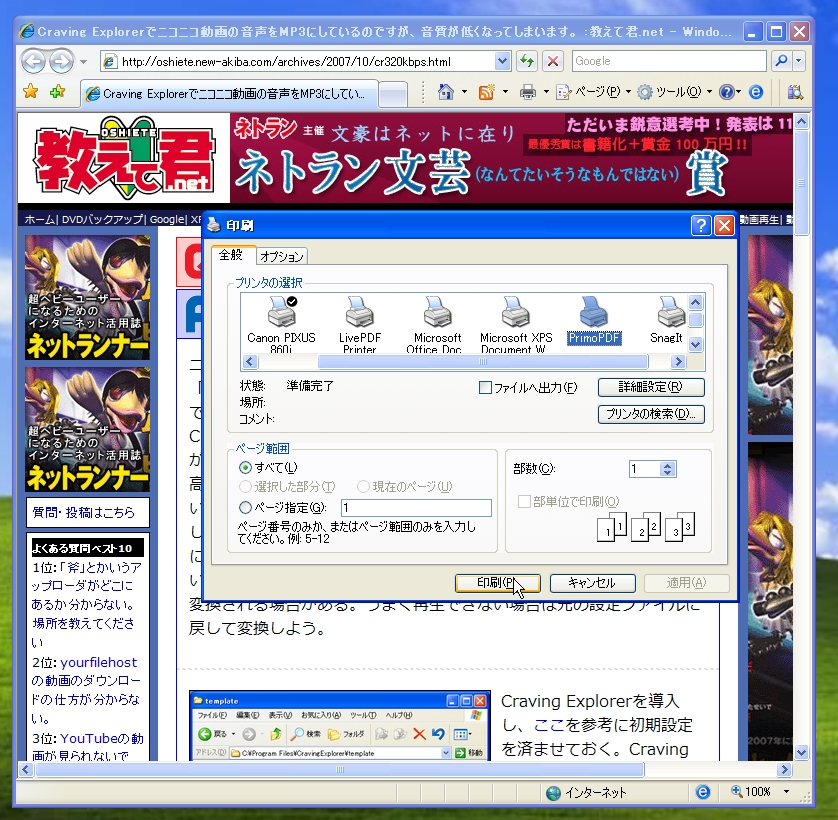Stop page loading with the red X button
The width and height of the screenshot is (838, 820).
coord(553,61)
